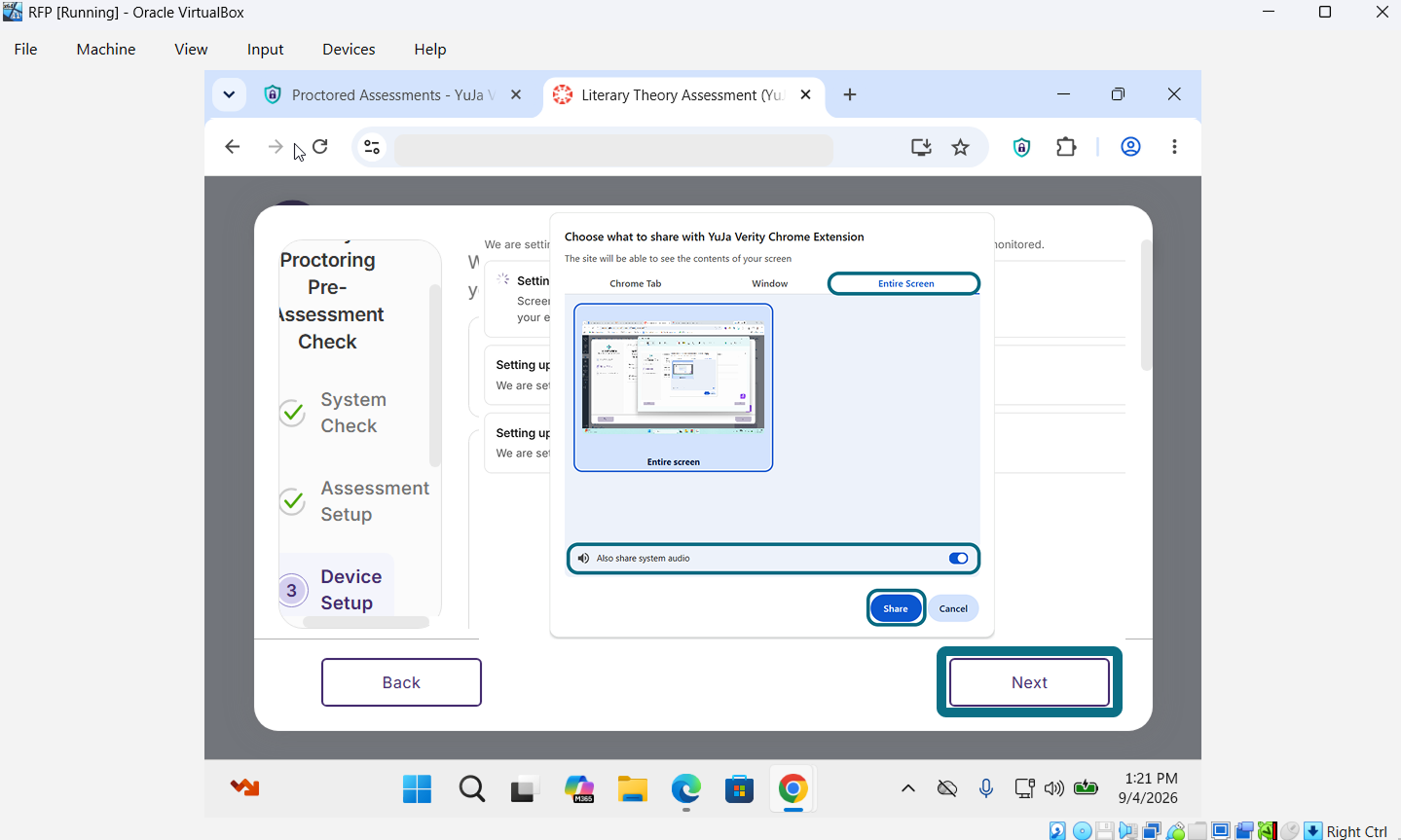1401x840 pixels.
Task: Launch Microsoft 365 Copilot from taskbar
Action: [579, 788]
